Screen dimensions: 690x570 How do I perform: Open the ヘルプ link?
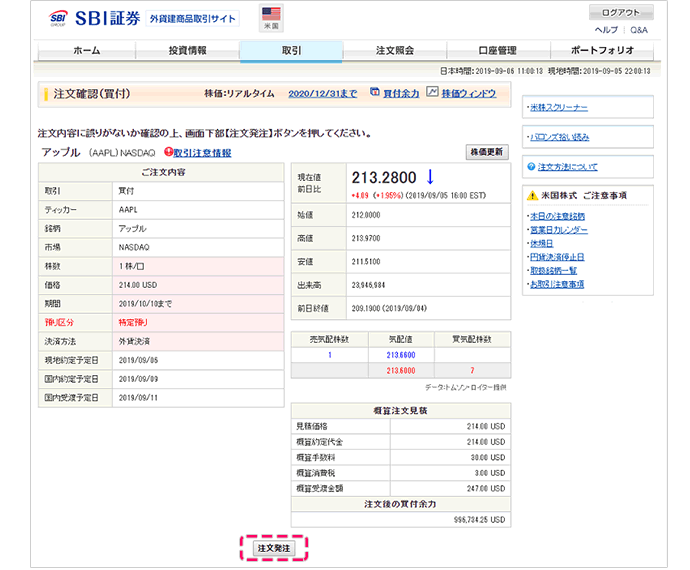pyautogui.click(x=606, y=30)
